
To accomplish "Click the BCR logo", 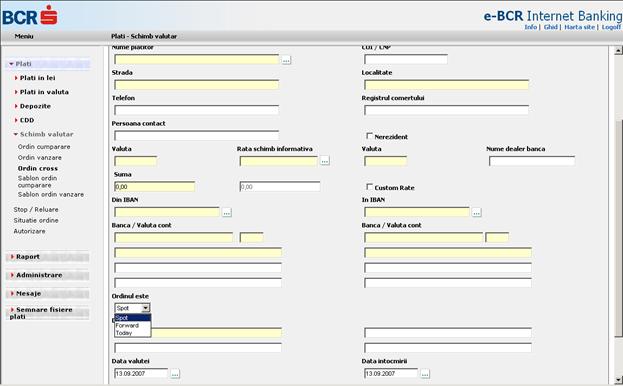I will (30, 16).
